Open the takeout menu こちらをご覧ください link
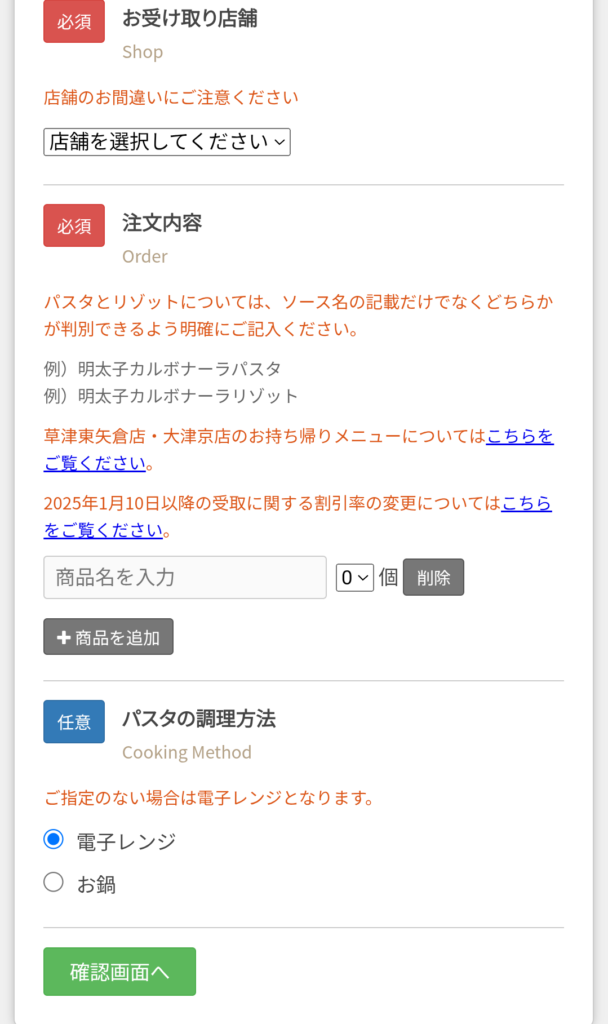 [518, 436]
